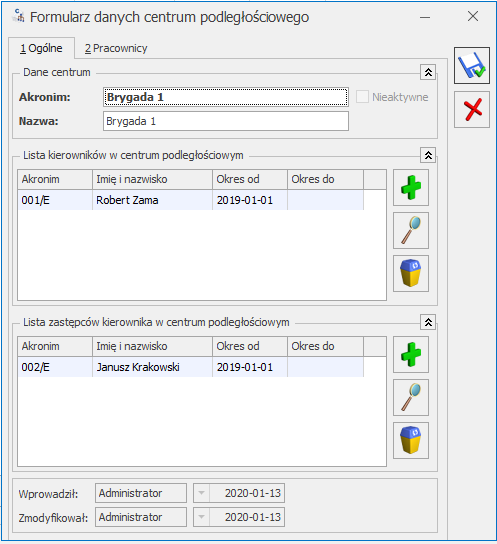Collapse the Dane centrum section
Image resolution: width=497 pixels, height=544 pixels.
point(428,72)
